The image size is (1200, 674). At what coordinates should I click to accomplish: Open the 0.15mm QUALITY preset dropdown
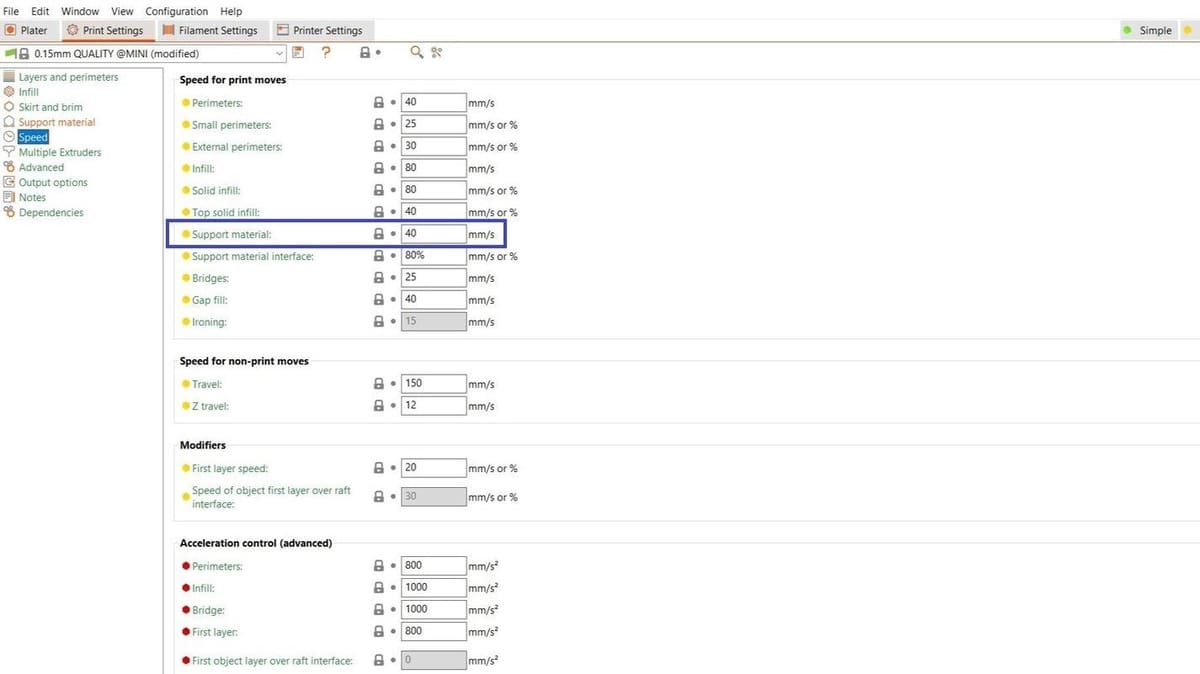pyautogui.click(x=280, y=54)
